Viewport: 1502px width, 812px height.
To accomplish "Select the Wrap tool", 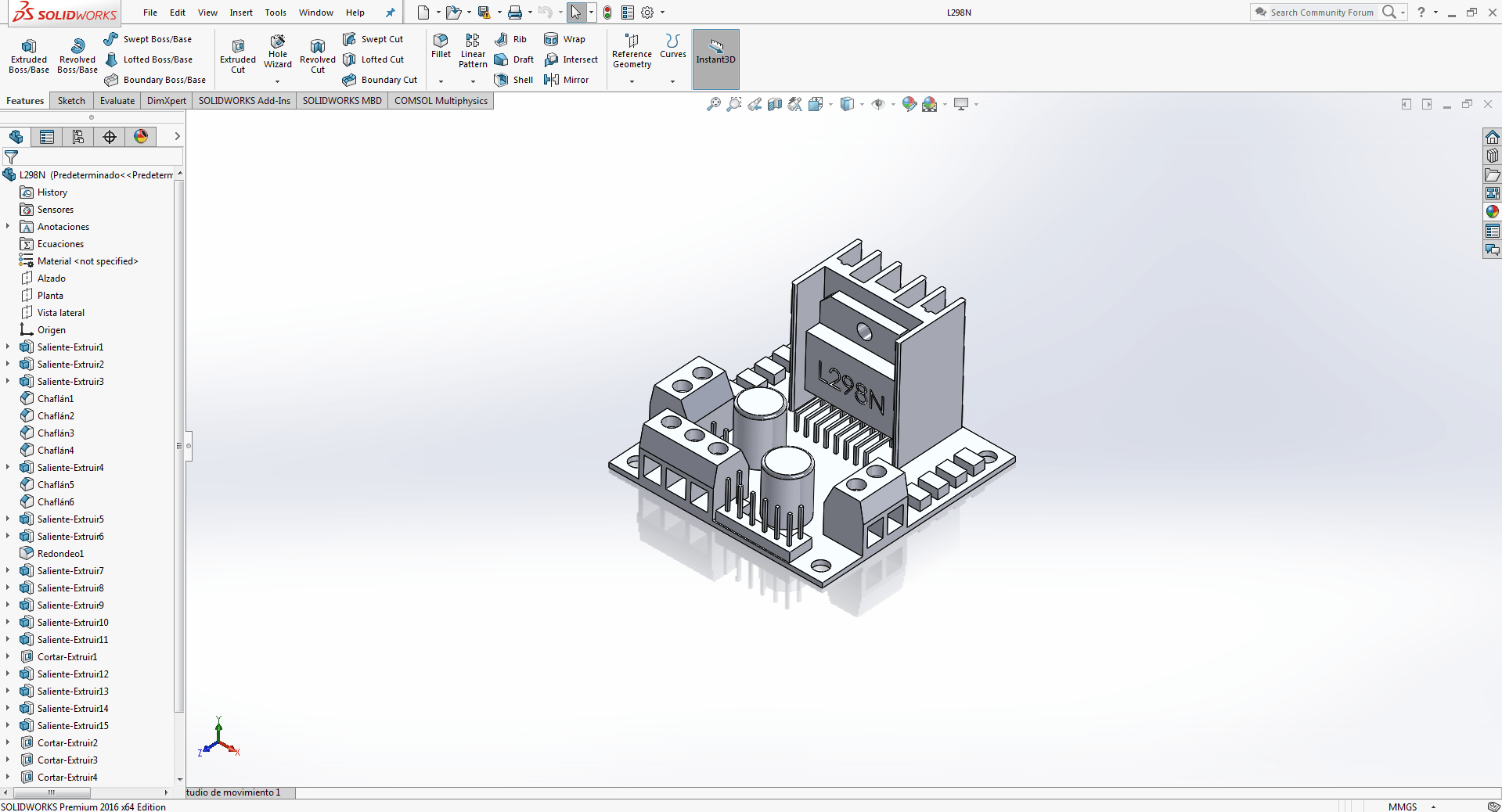I will (564, 39).
